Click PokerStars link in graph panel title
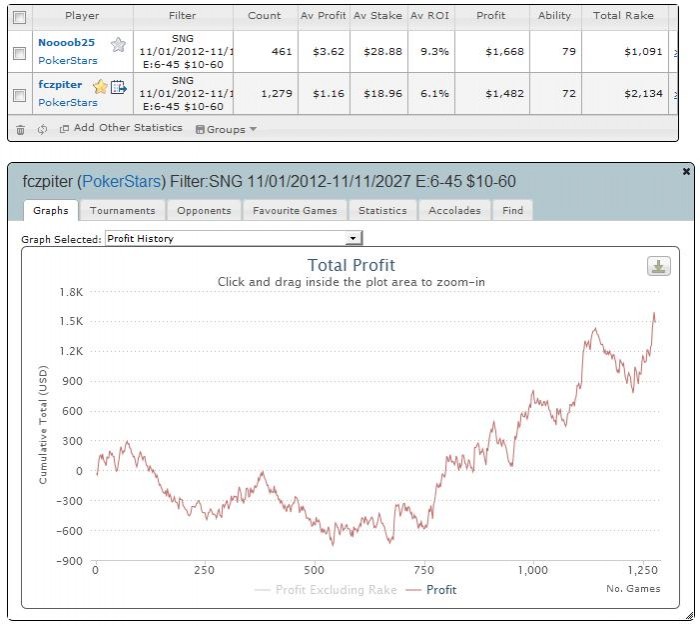This screenshot has width=700, height=626. [121, 181]
